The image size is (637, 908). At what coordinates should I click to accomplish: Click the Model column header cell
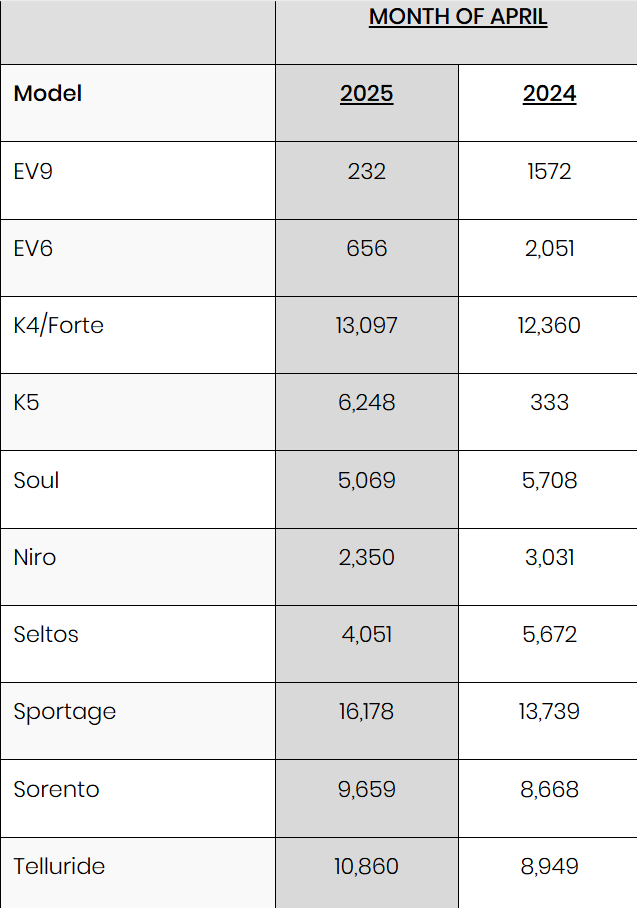(48, 94)
